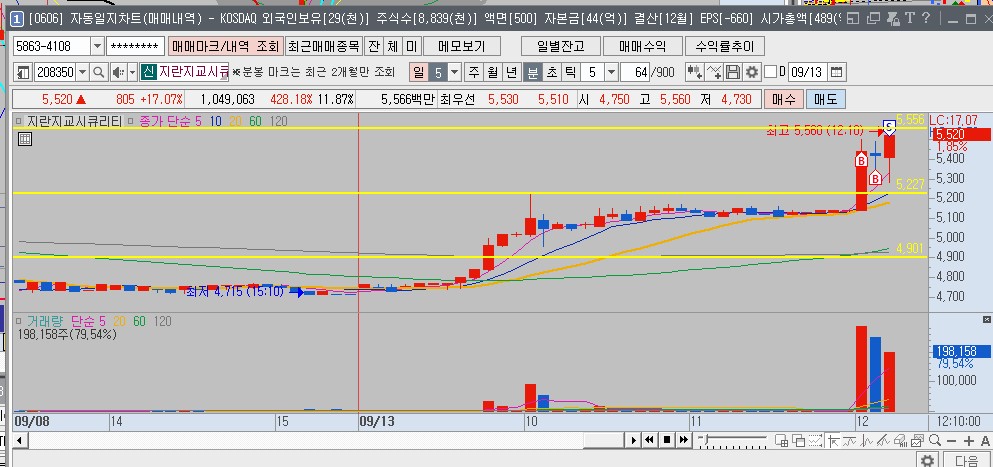This screenshot has height=467, width=993.
Task: Click the speaker sound icon
Action: (118, 72)
